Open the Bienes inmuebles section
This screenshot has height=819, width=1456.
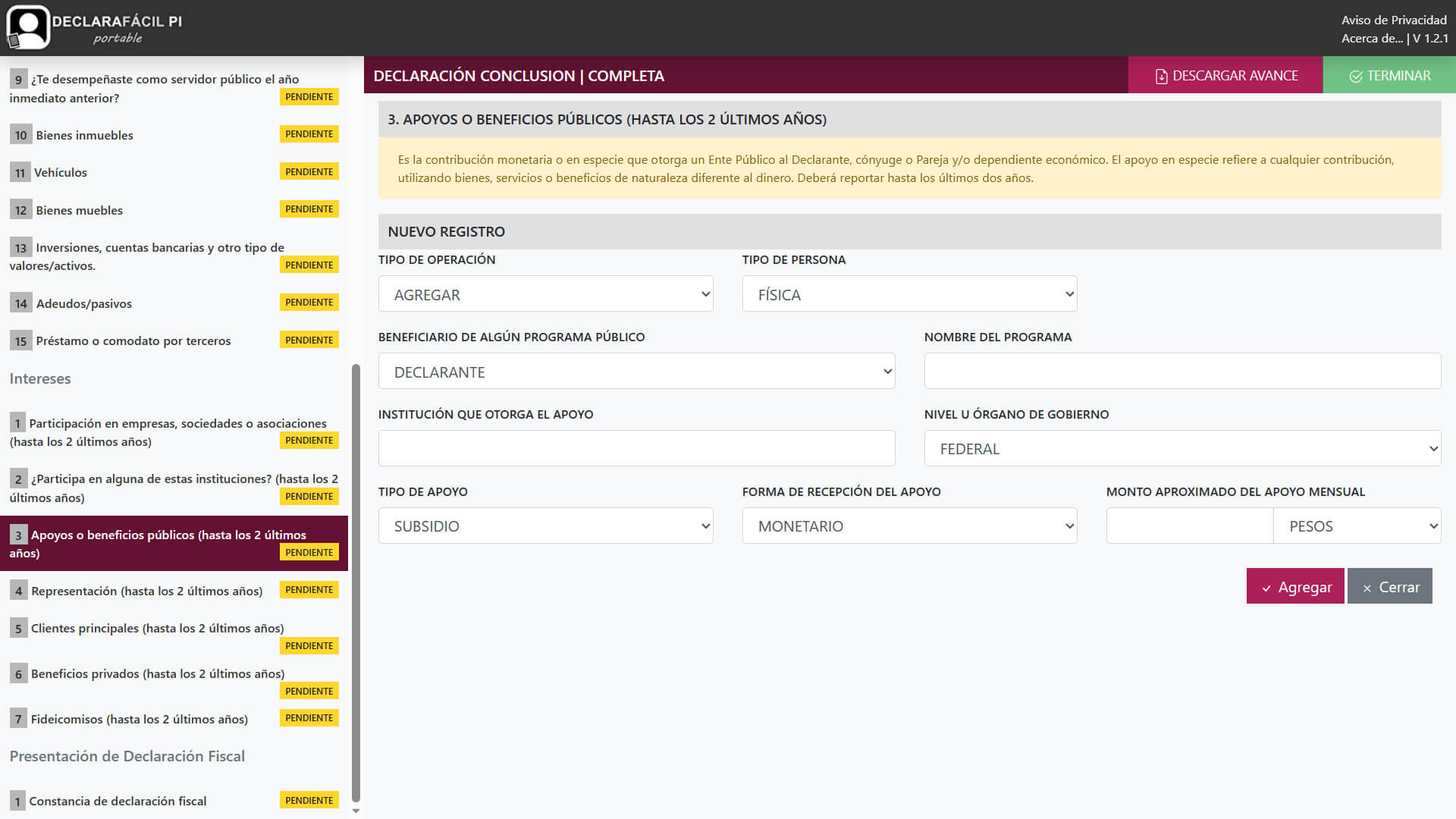(174, 135)
